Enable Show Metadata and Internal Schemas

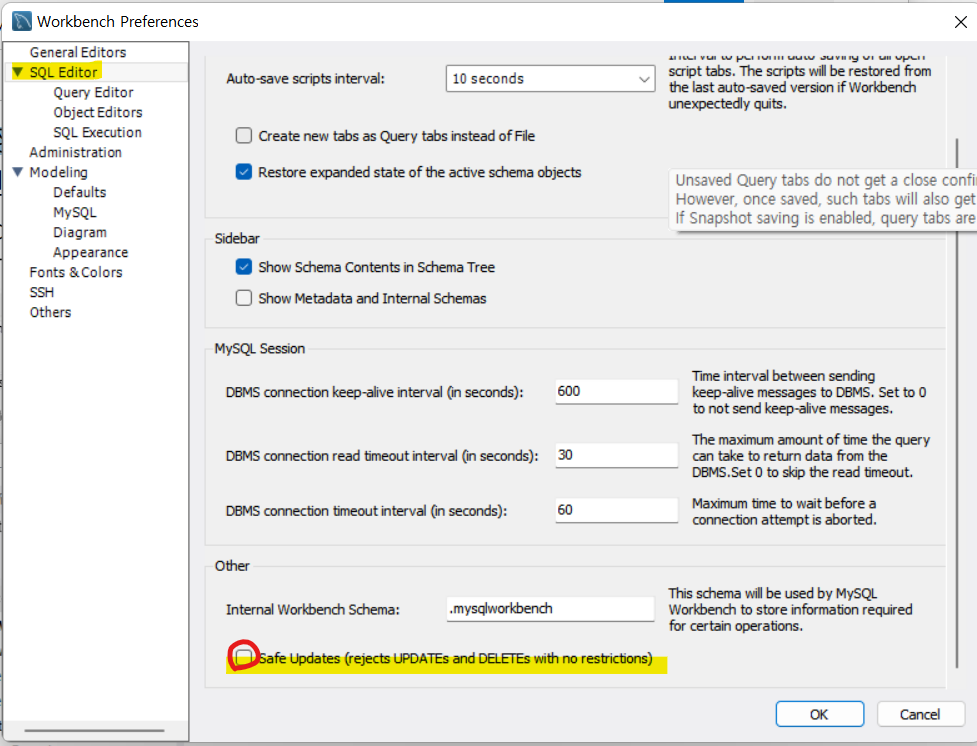[244, 298]
